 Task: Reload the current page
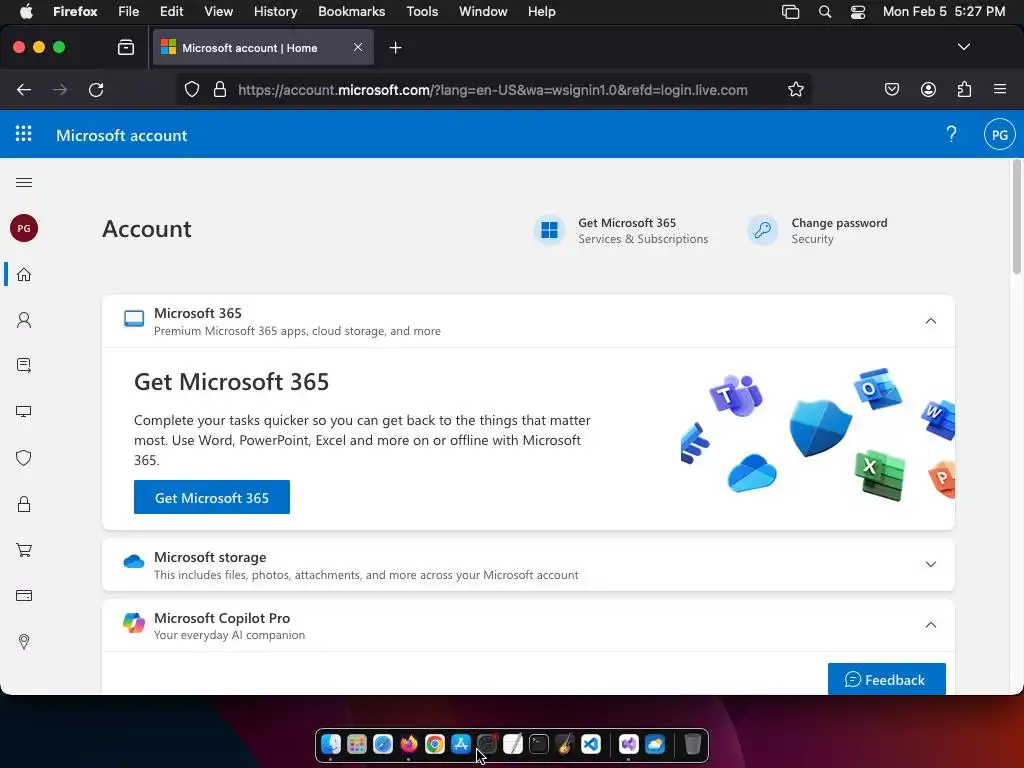coord(96,89)
